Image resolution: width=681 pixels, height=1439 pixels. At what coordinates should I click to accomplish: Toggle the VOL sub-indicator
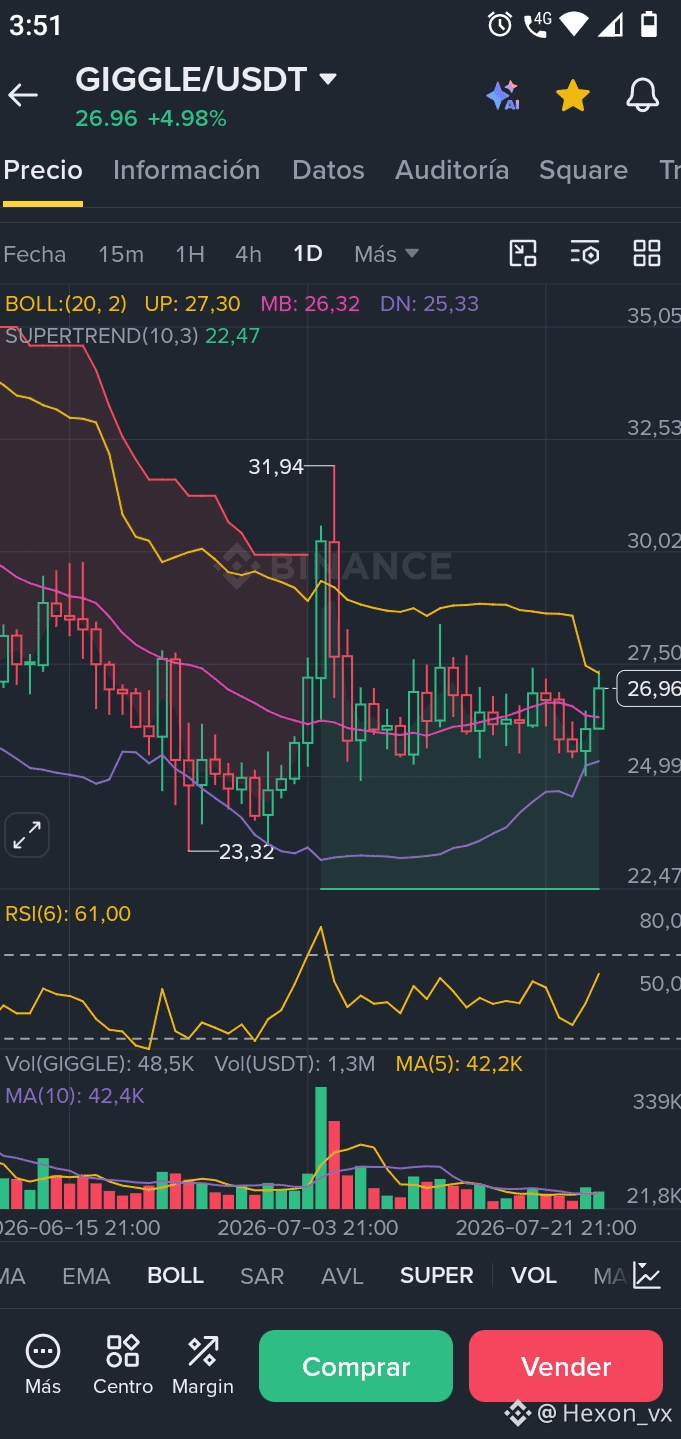pos(534,1275)
